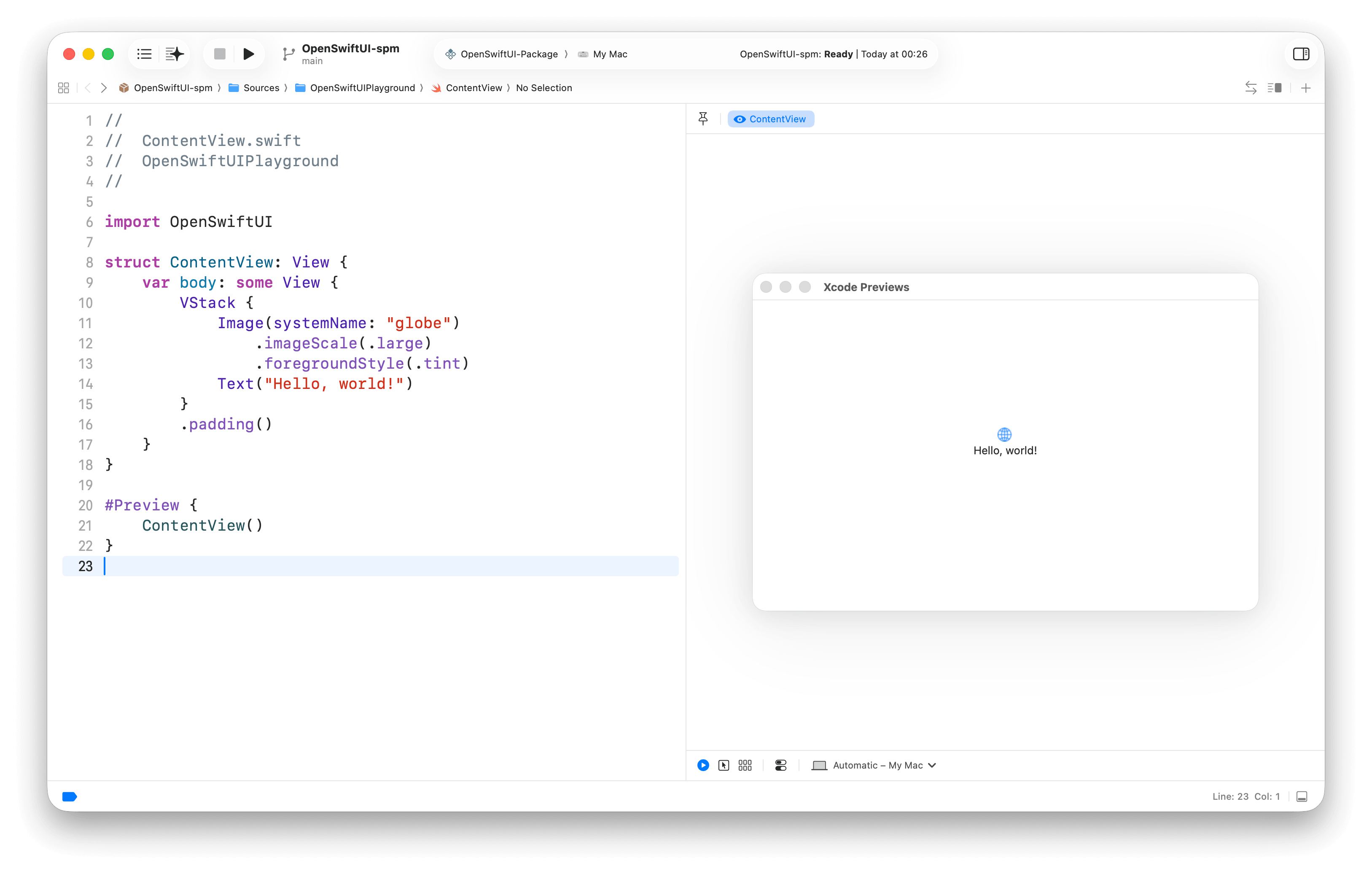The width and height of the screenshot is (1372, 874).
Task: Click the Line: 23 Col: 1 indicator
Action: click(x=1246, y=796)
